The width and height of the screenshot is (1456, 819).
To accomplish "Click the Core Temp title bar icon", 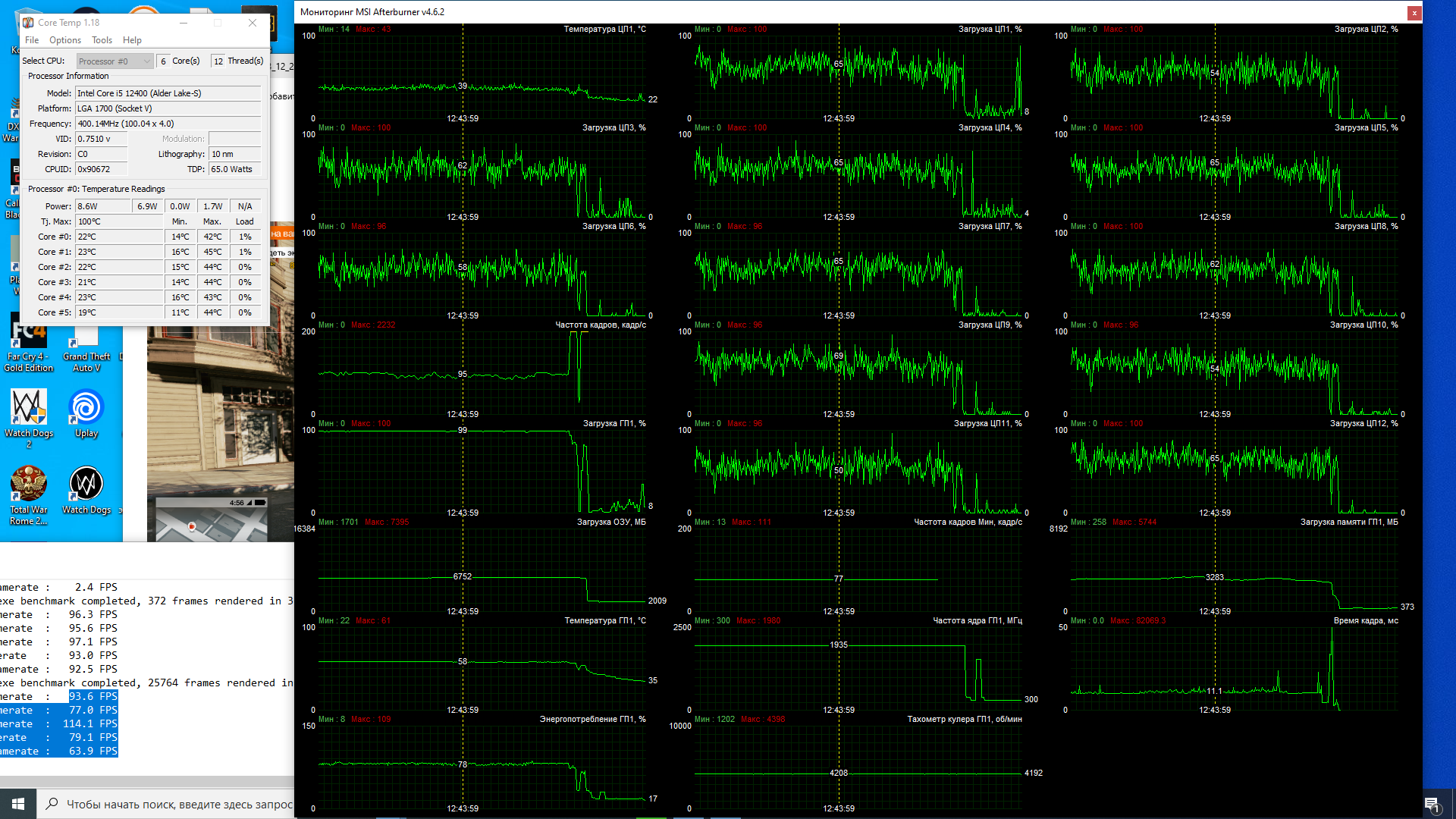I will (x=28, y=23).
